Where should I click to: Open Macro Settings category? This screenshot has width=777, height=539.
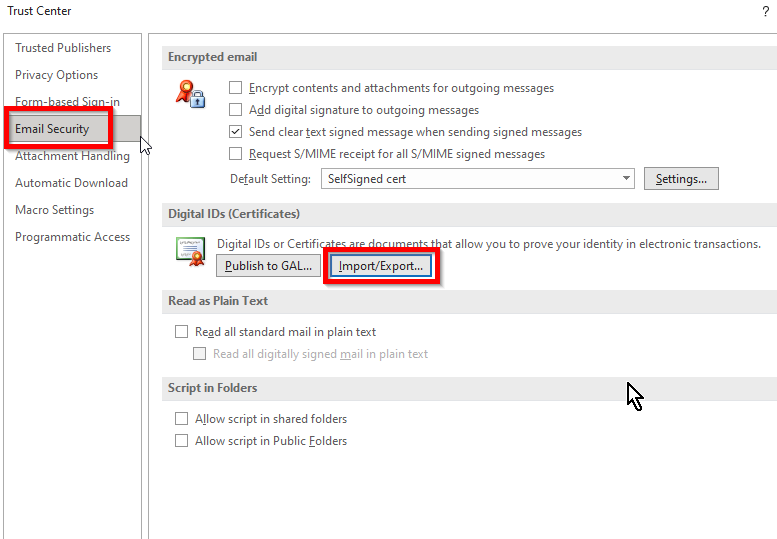[54, 210]
